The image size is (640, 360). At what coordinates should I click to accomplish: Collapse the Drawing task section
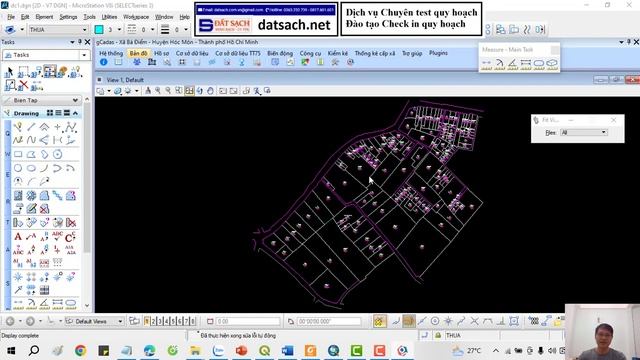pyautogui.click(x=76, y=113)
